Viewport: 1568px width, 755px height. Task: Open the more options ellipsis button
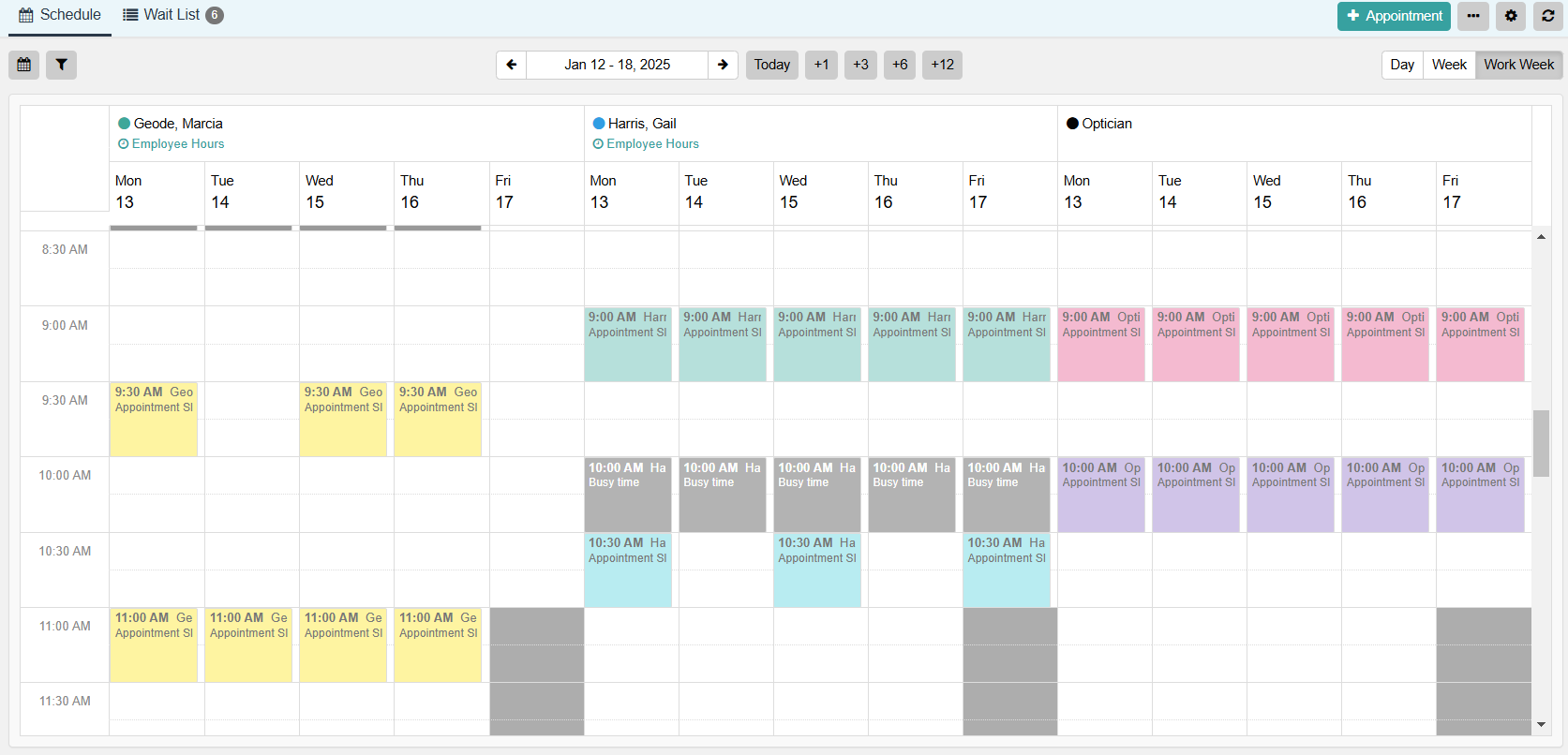1473,16
